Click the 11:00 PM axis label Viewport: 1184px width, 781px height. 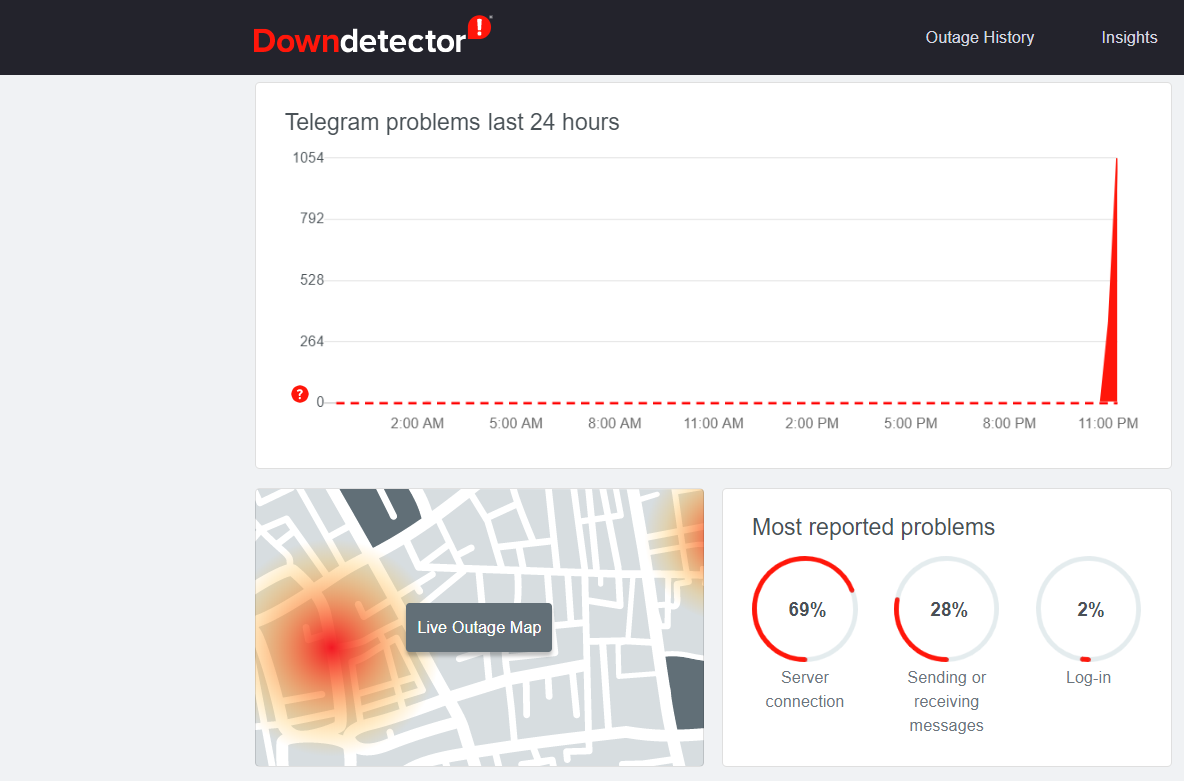point(1108,423)
